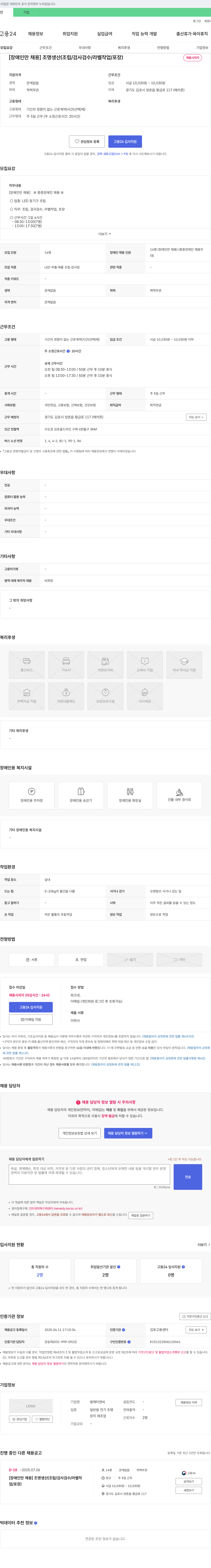The image size is (211, 1568).
Task: Jump to the 우대사항 section tab
Action: (x=85, y=47)
